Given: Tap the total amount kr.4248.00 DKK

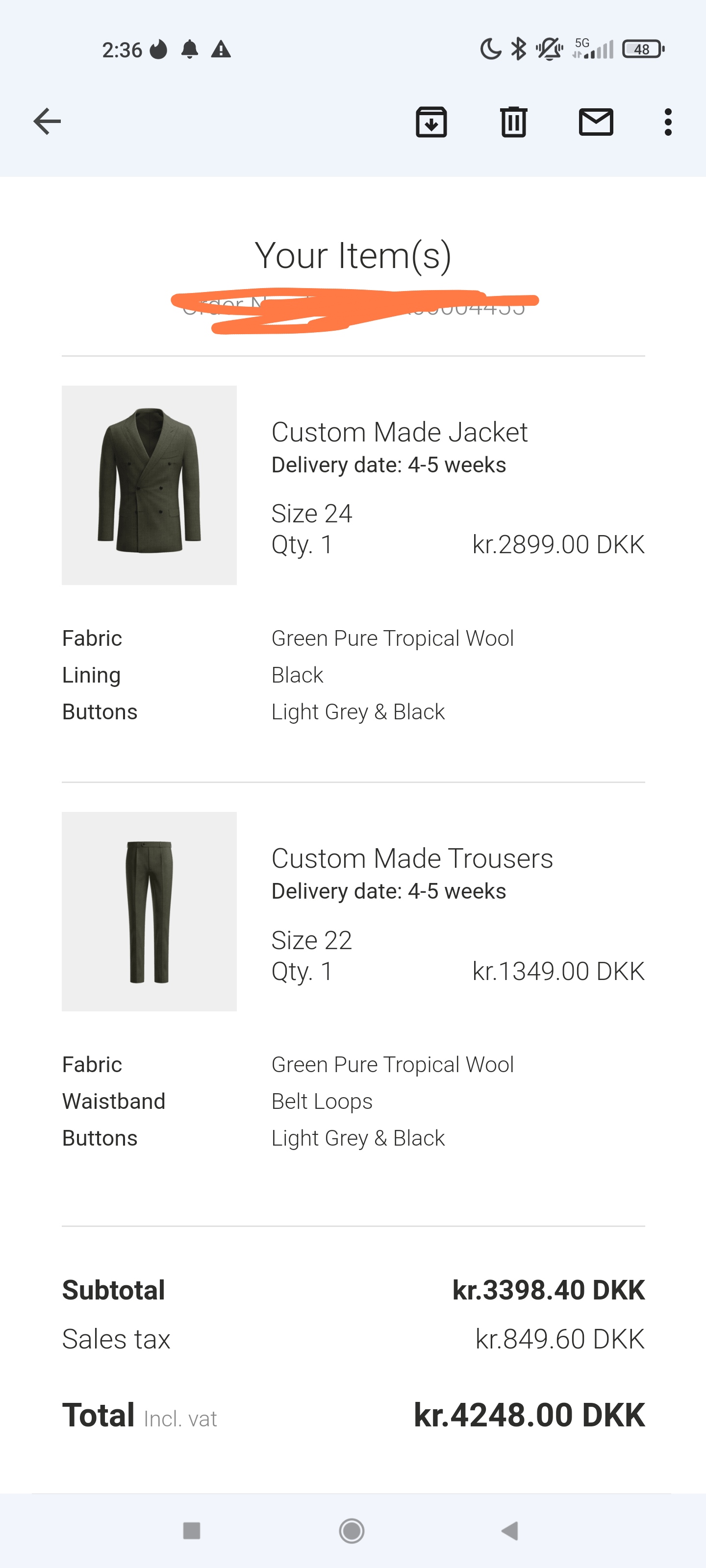Looking at the screenshot, I should pos(529,1415).
